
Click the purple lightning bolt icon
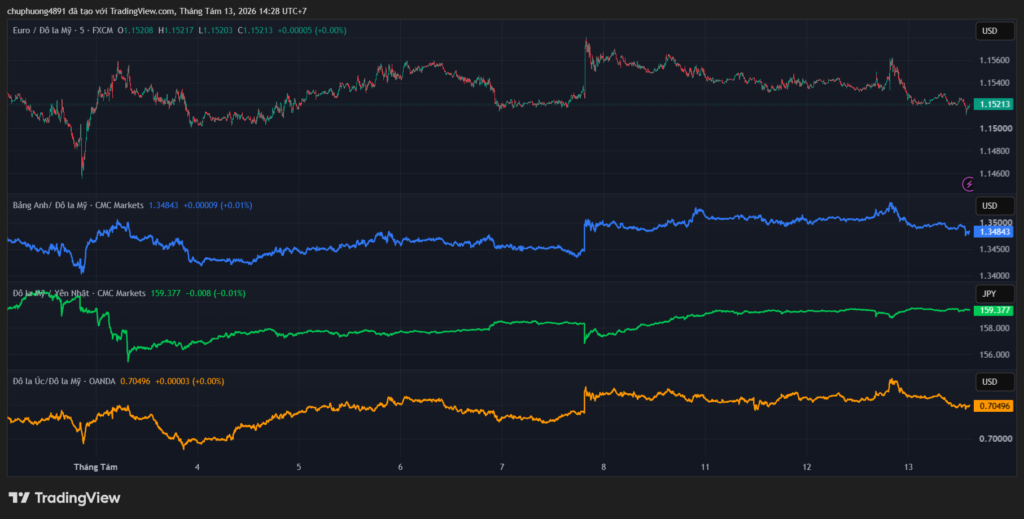pyautogui.click(x=968, y=185)
